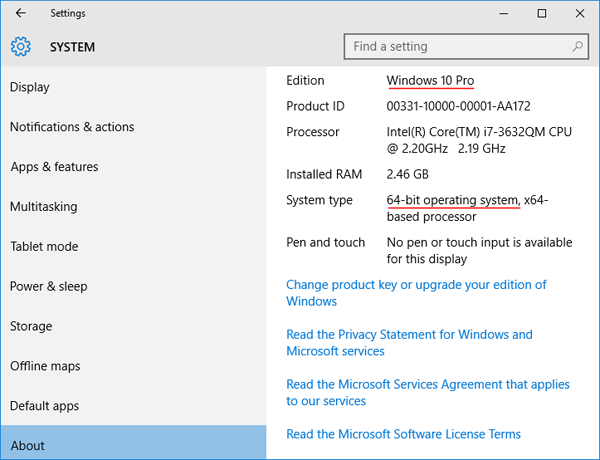This screenshot has width=600, height=460.
Task: Go to Apps & features
Action: [x=54, y=167]
